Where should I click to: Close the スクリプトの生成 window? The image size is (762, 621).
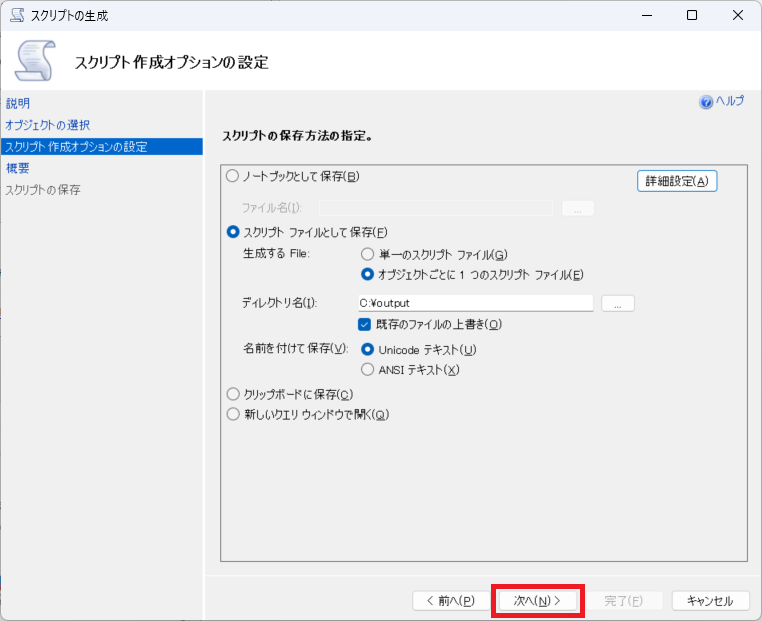(738, 16)
